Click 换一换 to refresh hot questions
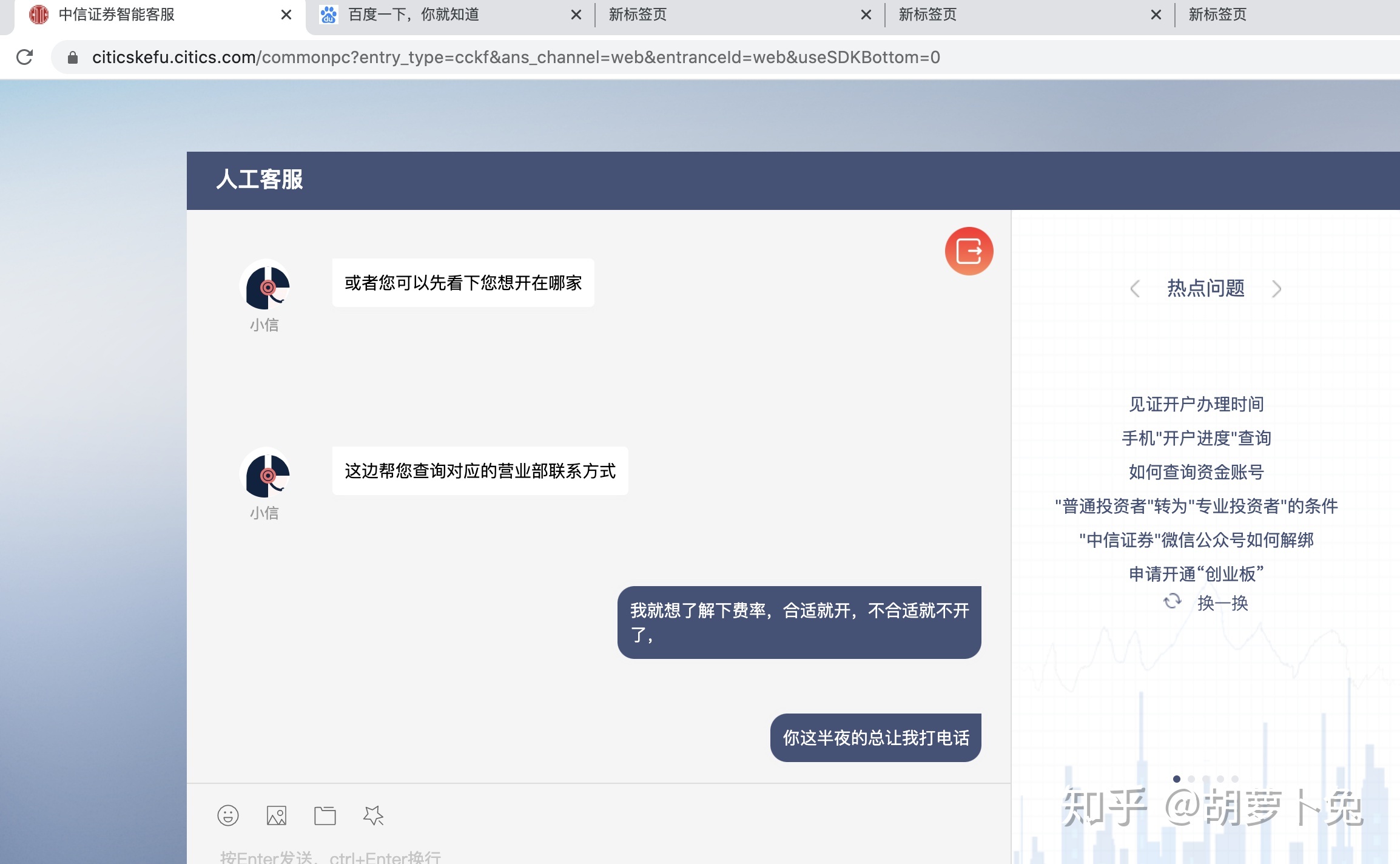Screen dimensions: 1400x864 click(x=1222, y=603)
